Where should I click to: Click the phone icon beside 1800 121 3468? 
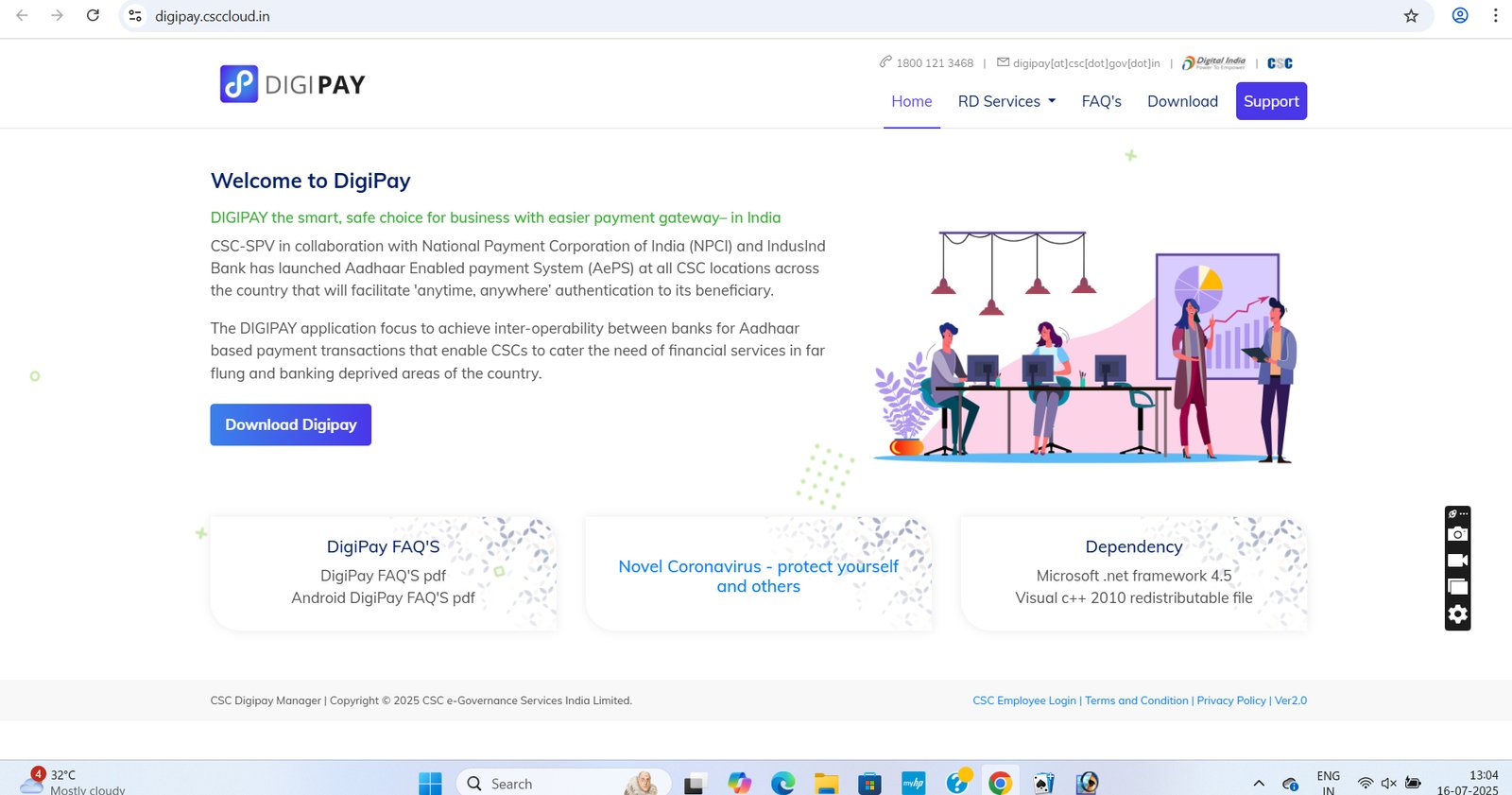[x=885, y=62]
